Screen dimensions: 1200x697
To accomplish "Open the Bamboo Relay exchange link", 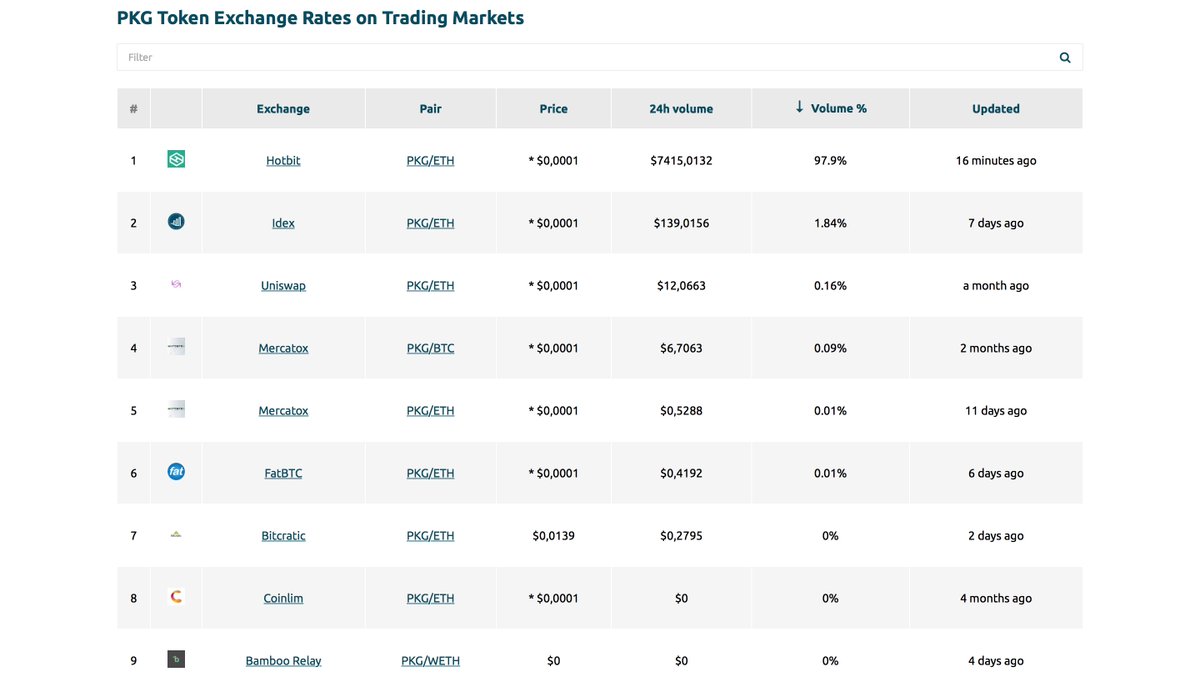I will pos(283,660).
